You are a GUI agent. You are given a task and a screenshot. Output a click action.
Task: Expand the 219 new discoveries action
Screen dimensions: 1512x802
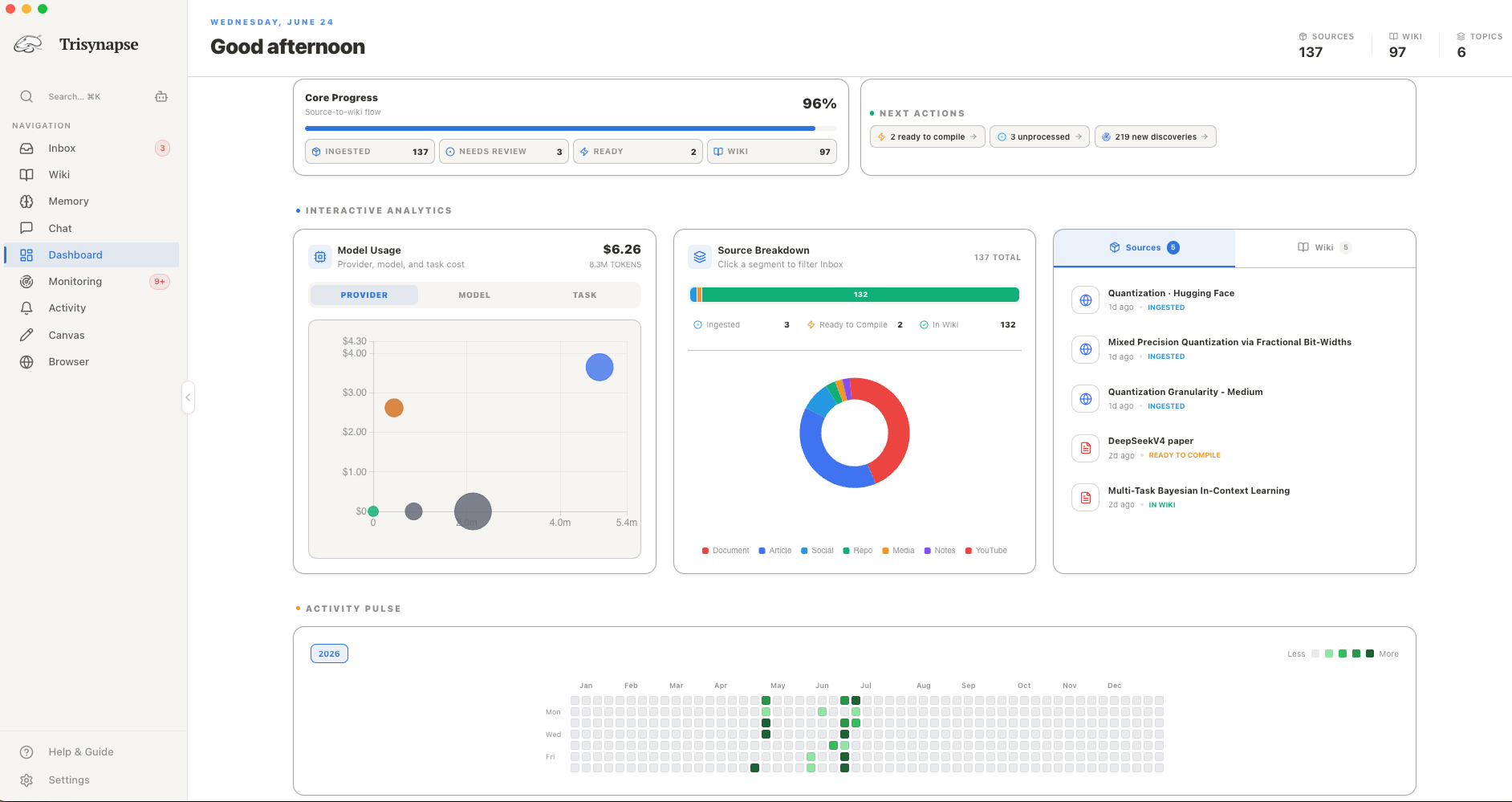[1155, 136]
